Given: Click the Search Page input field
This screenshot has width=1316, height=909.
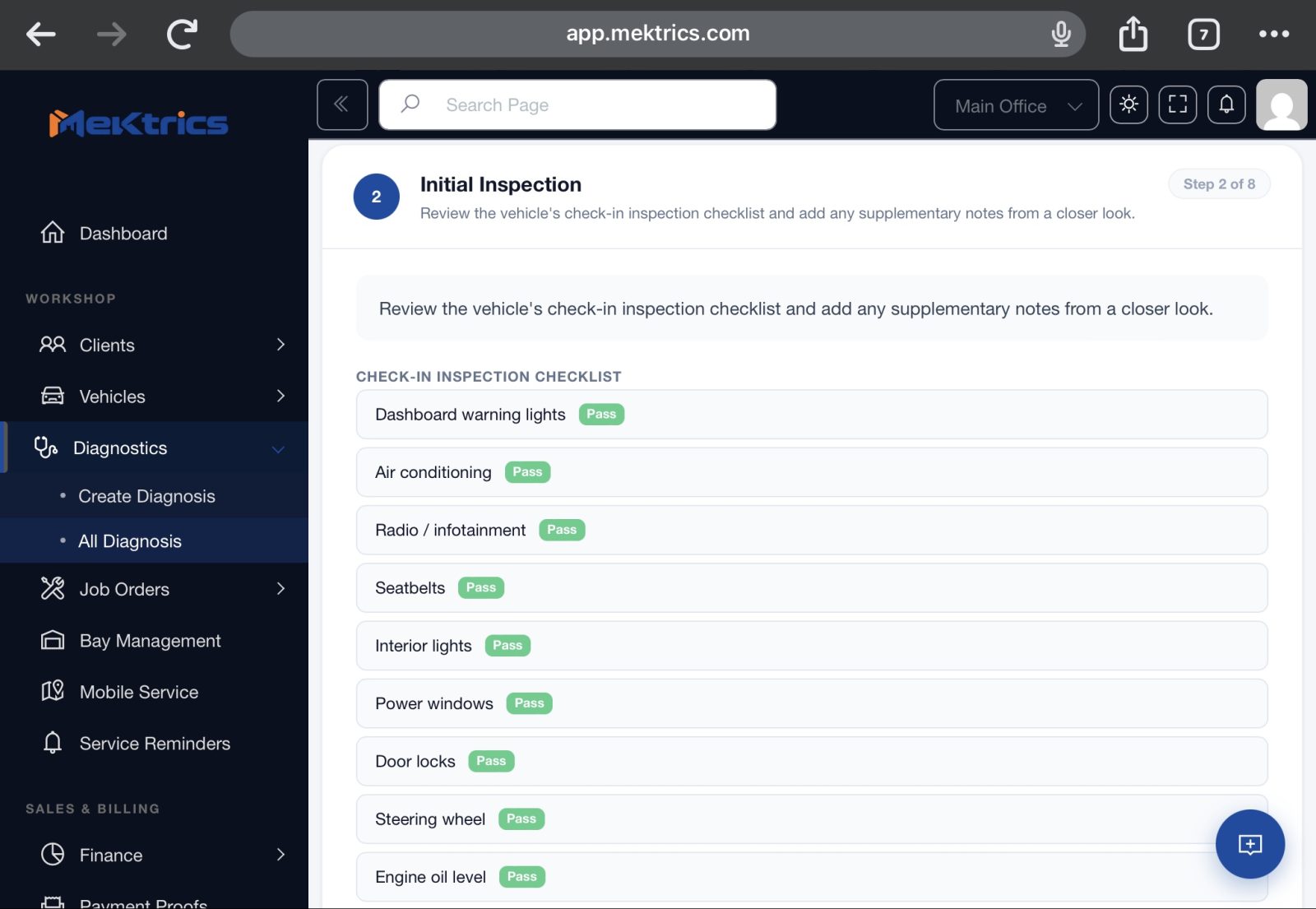Looking at the screenshot, I should tap(577, 104).
